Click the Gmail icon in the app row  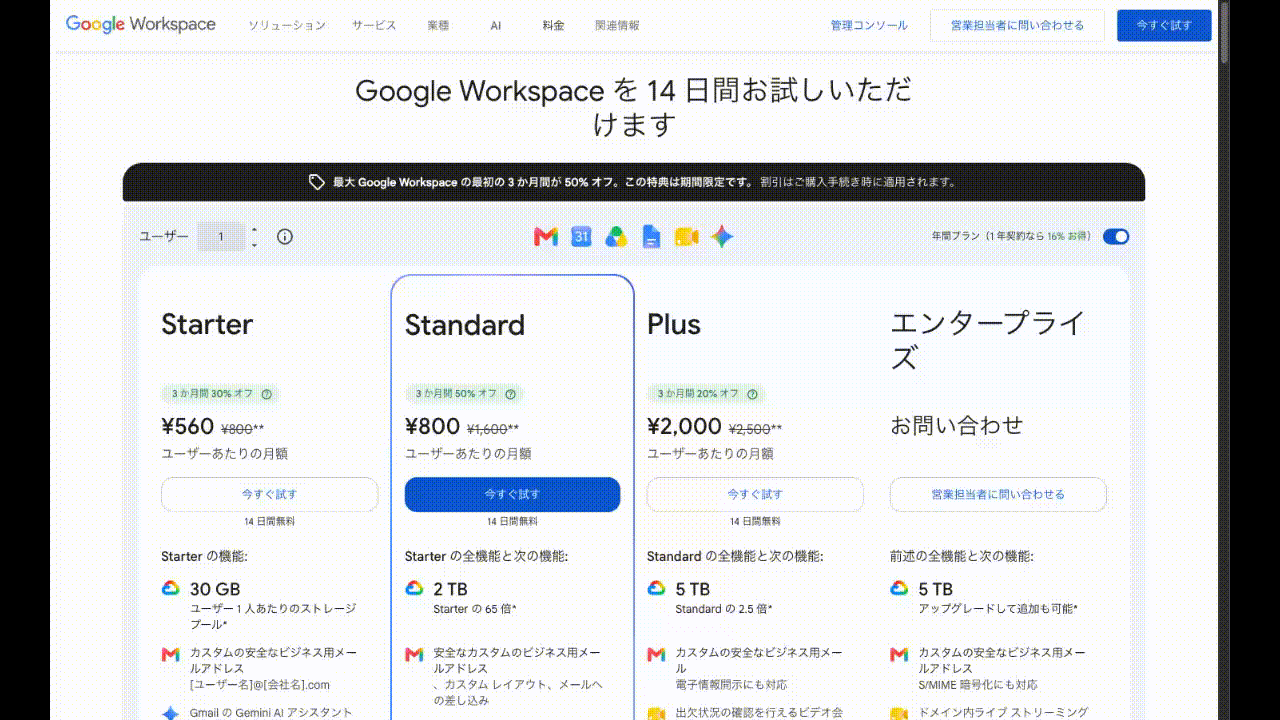point(545,237)
